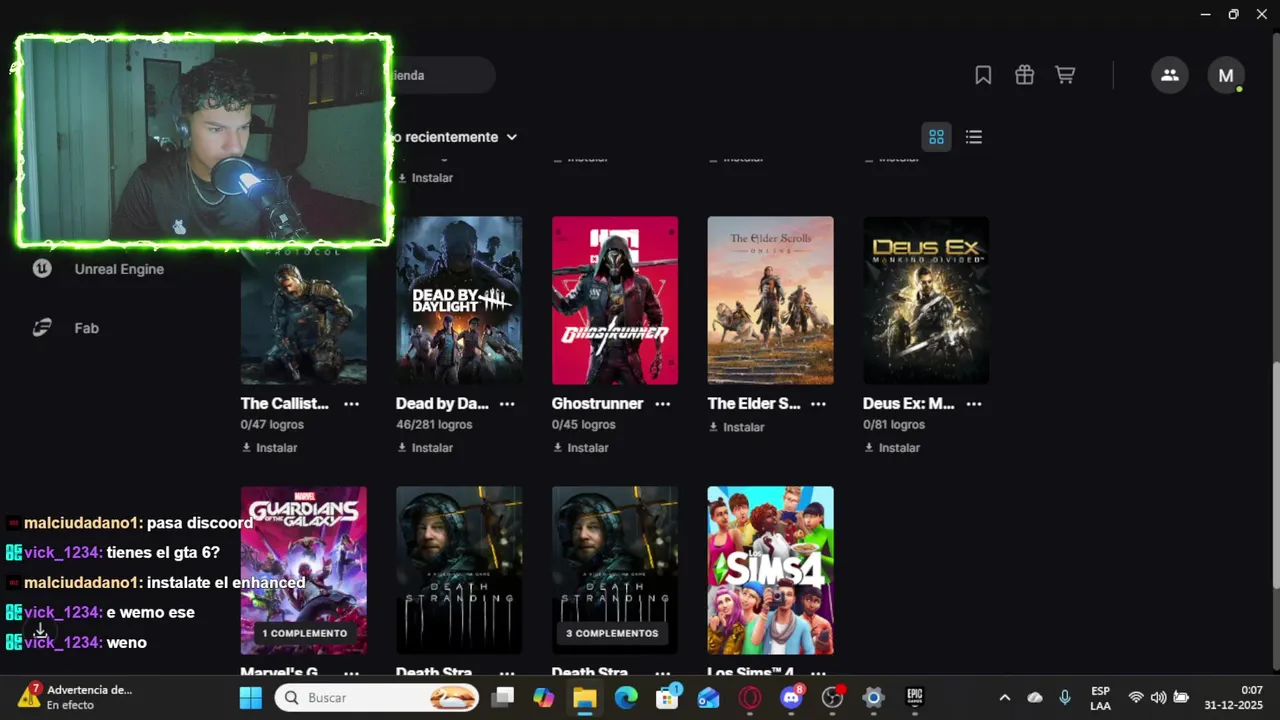Open options menu for Ghostrunner
The image size is (1280, 720).
(x=662, y=404)
